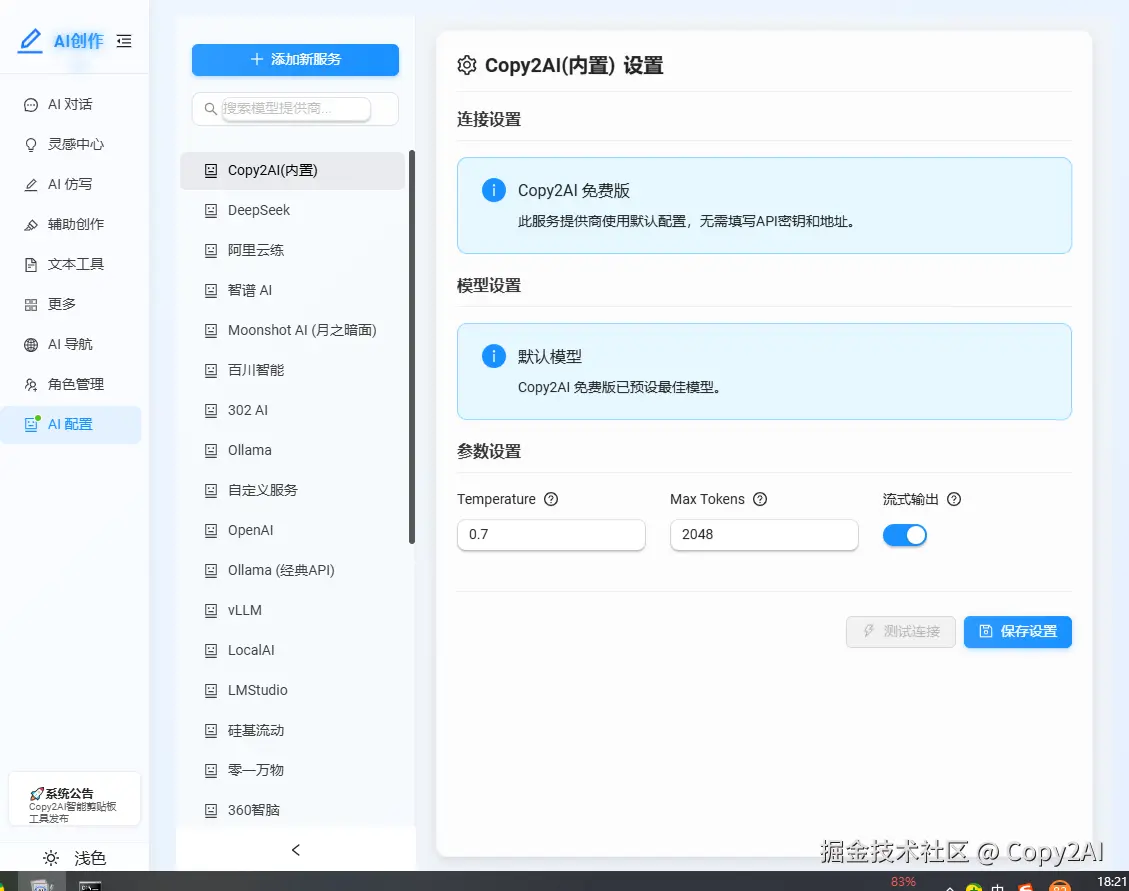Screen dimensions: 1129x891
Task: Show help for Temperature
Action: coord(551,499)
